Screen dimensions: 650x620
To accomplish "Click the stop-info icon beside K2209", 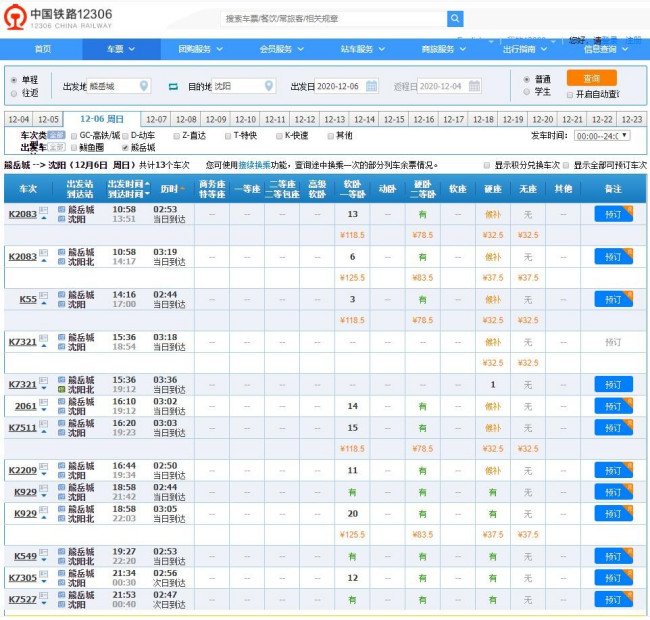I will 44,467.
